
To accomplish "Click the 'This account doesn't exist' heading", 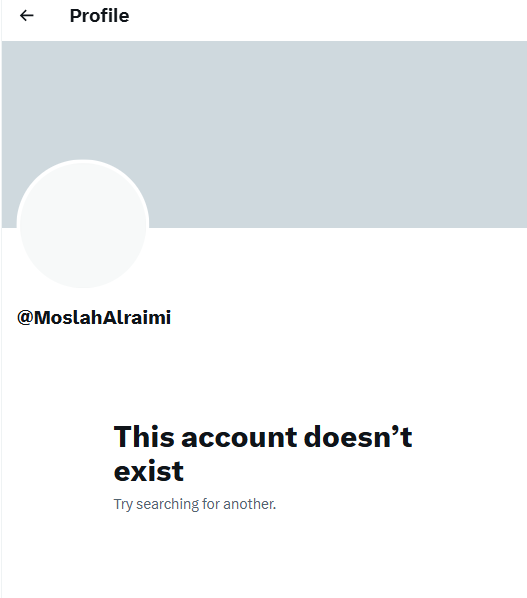I will (263, 453).
